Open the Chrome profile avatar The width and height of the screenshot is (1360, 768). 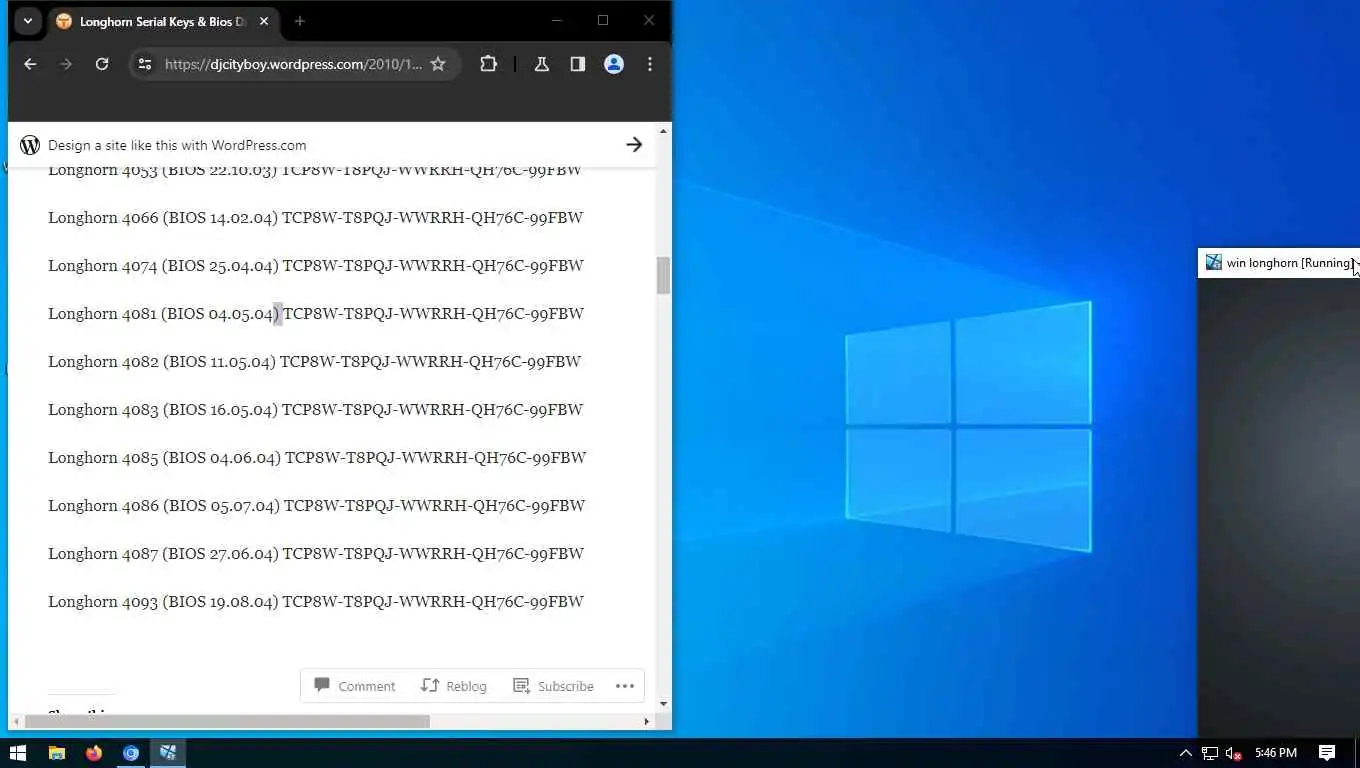tap(614, 64)
